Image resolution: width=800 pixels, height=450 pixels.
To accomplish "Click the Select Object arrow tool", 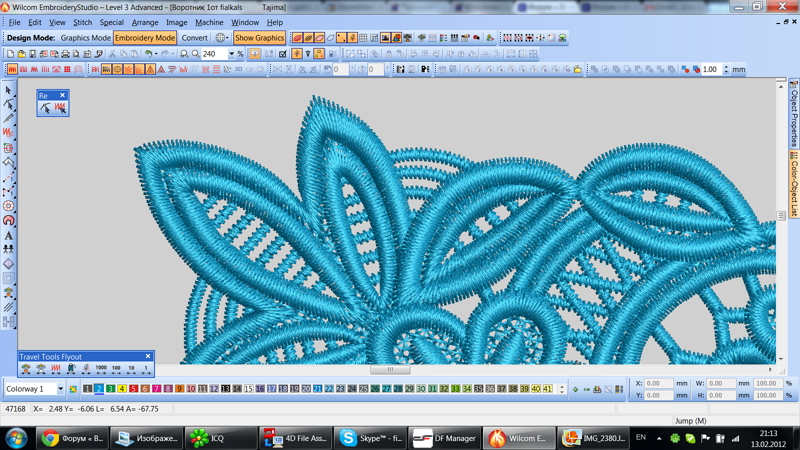I will point(9,90).
